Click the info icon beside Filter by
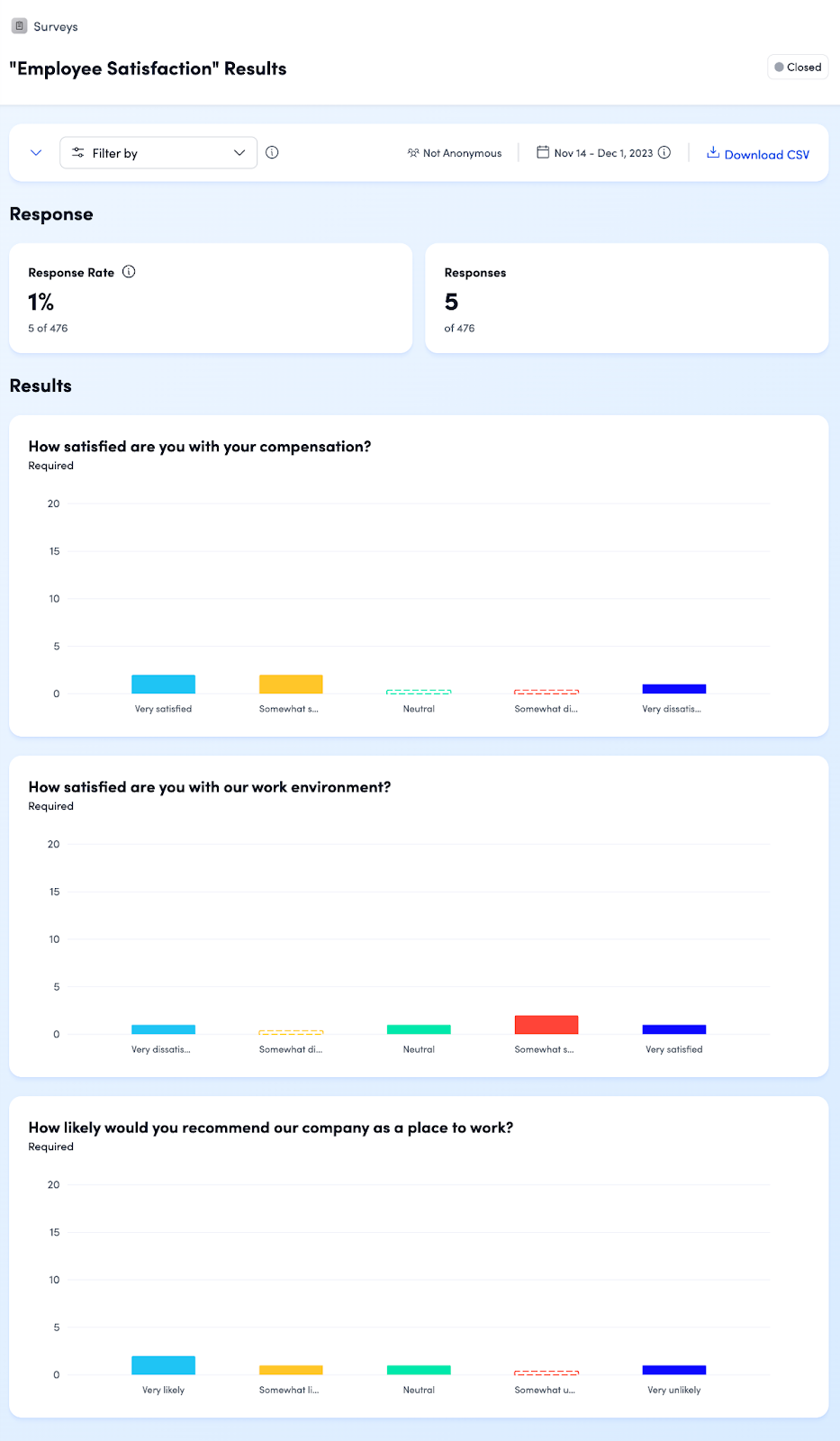Image resolution: width=840 pixels, height=1441 pixels. 272,152
